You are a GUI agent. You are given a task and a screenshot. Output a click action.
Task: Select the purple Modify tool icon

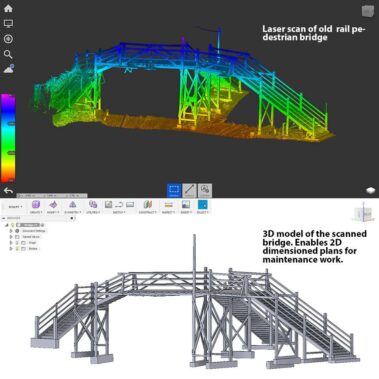53,204
